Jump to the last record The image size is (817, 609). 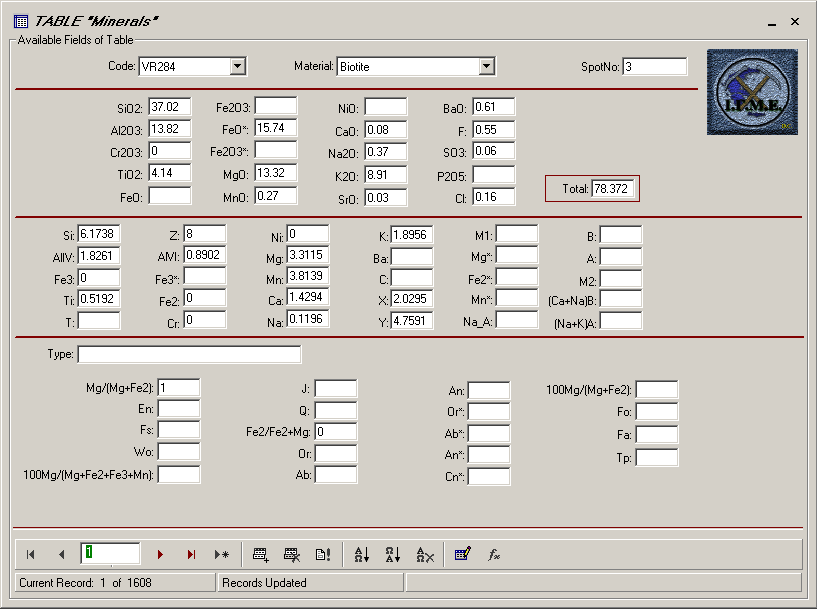click(x=191, y=554)
